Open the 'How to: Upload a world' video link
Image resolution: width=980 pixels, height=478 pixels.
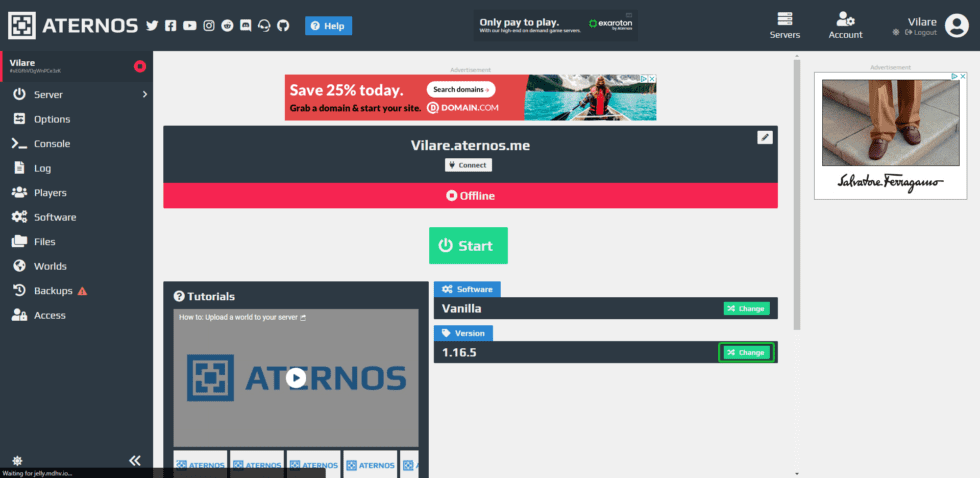242,317
